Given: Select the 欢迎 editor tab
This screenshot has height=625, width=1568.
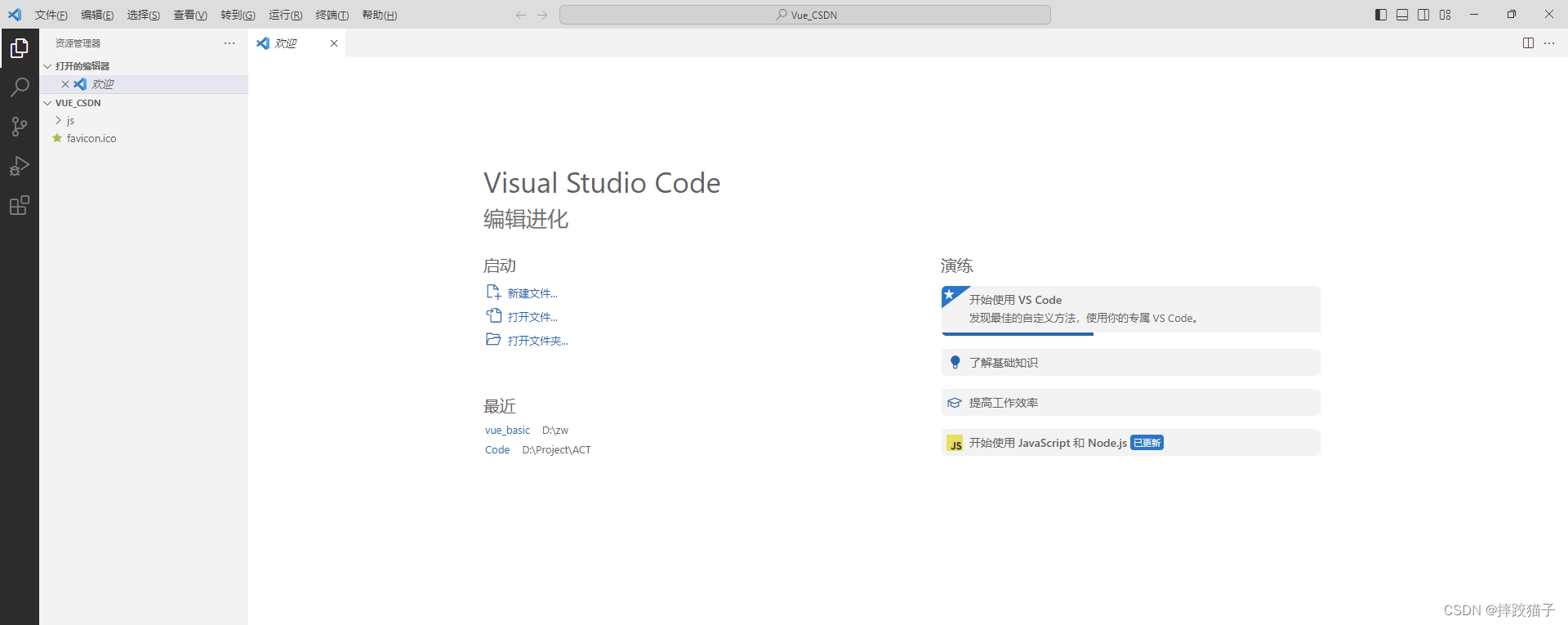Looking at the screenshot, I should (296, 43).
